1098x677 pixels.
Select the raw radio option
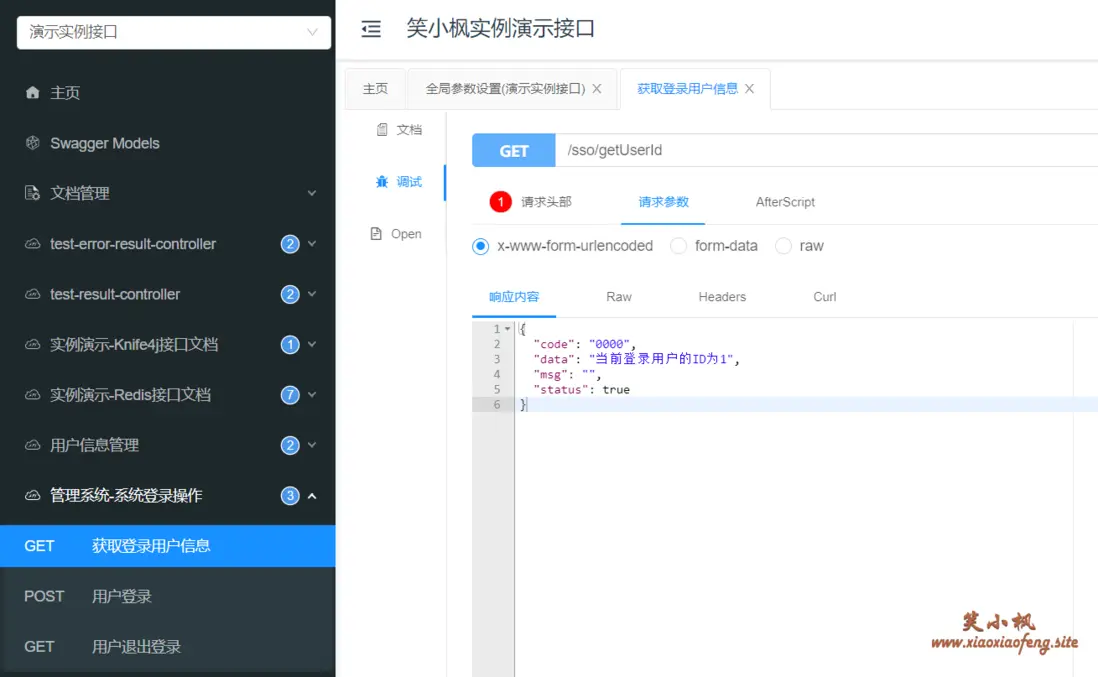(784, 246)
